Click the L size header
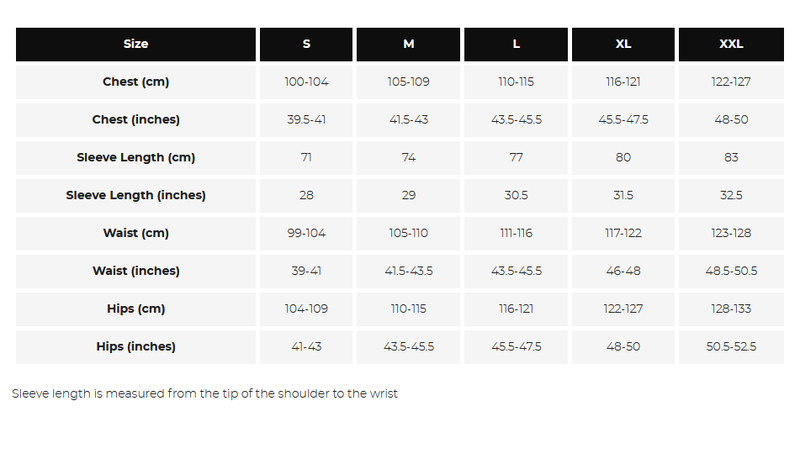This screenshot has height=459, width=800. 516,44
